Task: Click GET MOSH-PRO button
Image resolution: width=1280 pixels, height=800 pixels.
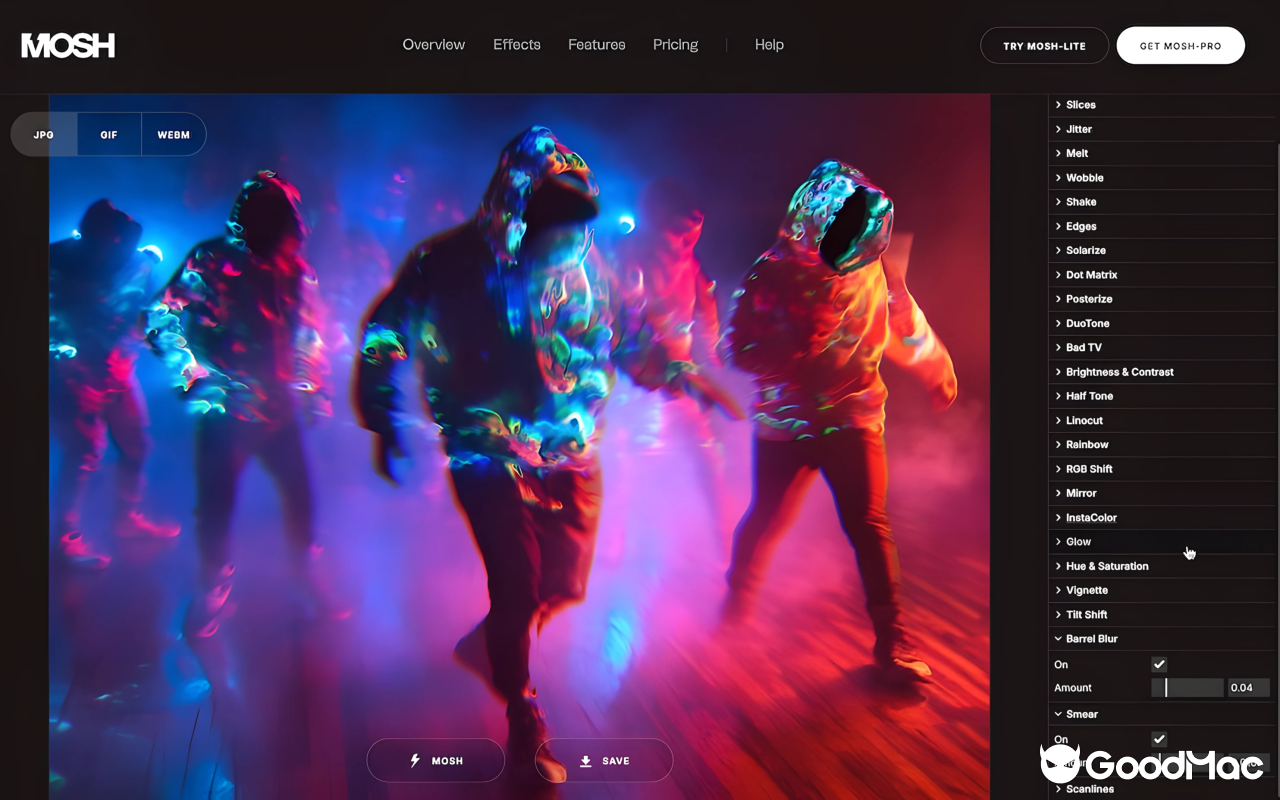Action: tap(1180, 45)
